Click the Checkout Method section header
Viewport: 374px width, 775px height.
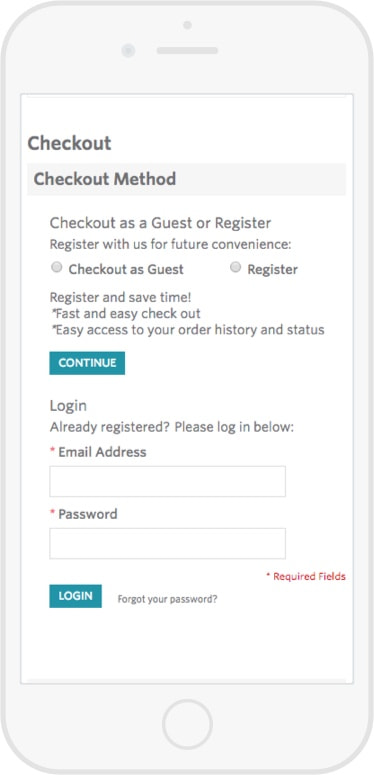point(187,179)
